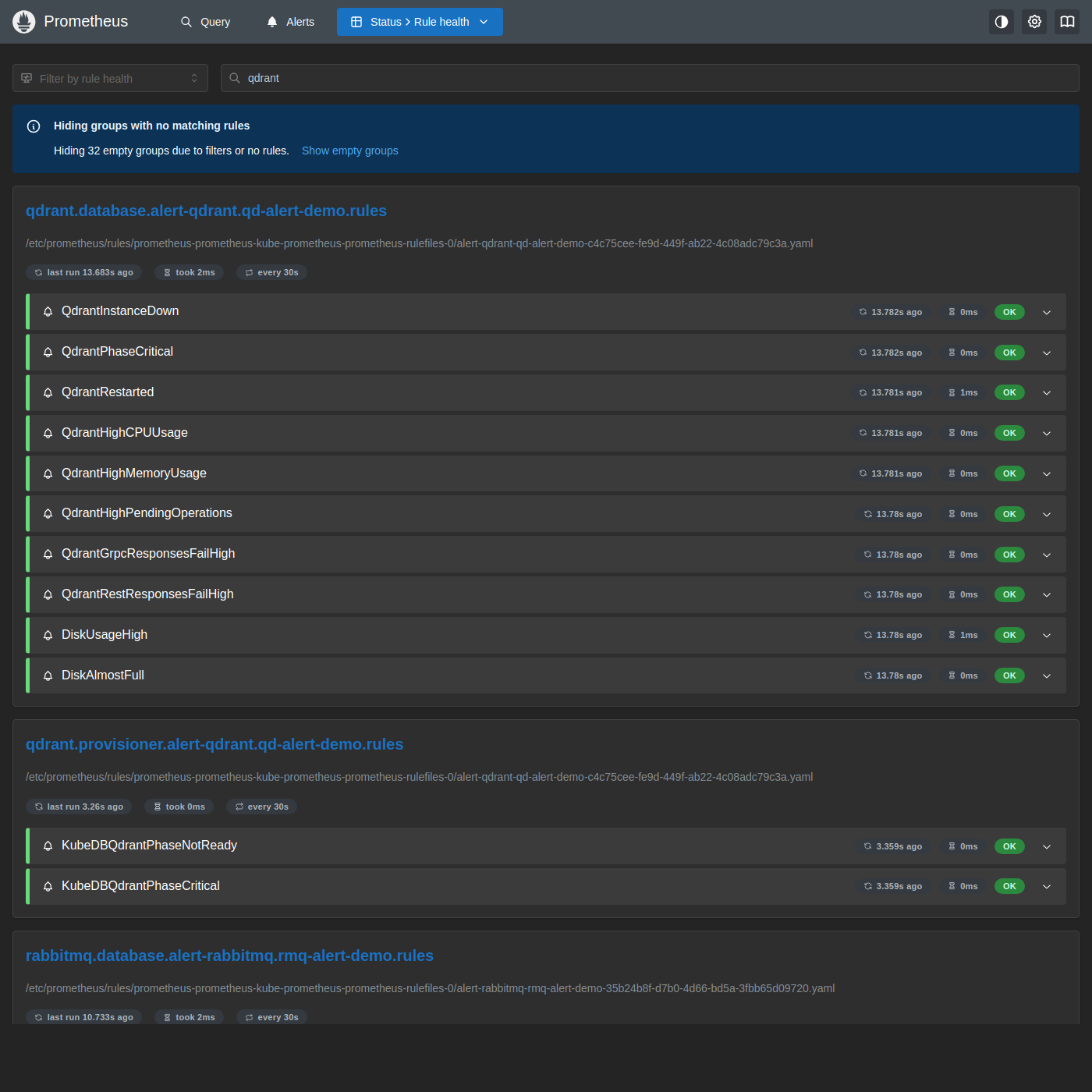Viewport: 1092px width, 1092px height.
Task: Select the DiskUsageHigh rule name
Action: pos(105,635)
